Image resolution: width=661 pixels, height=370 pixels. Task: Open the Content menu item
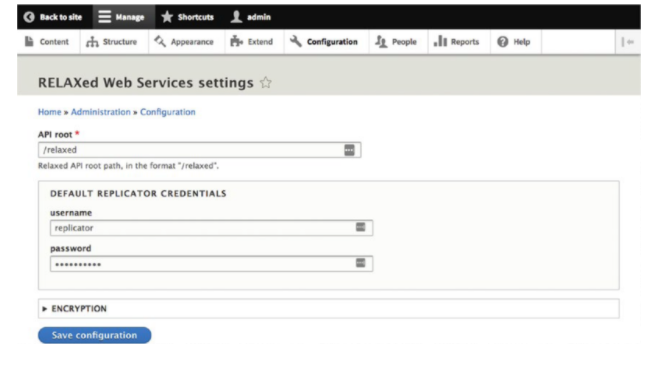tap(48, 42)
